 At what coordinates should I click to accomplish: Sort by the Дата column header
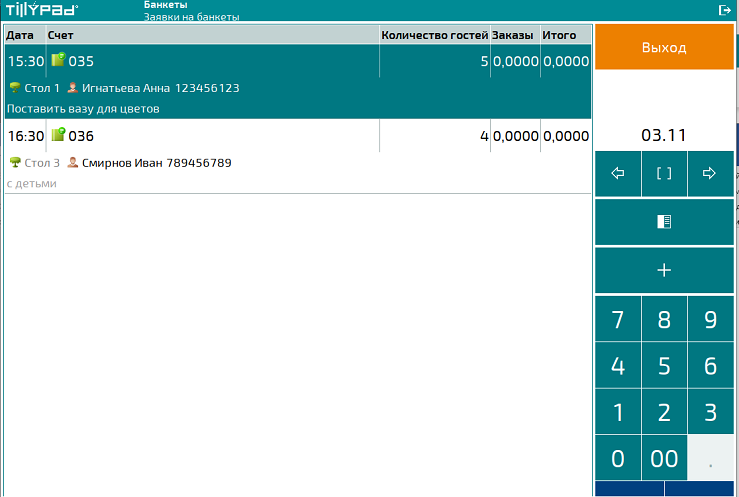[x=20, y=35]
